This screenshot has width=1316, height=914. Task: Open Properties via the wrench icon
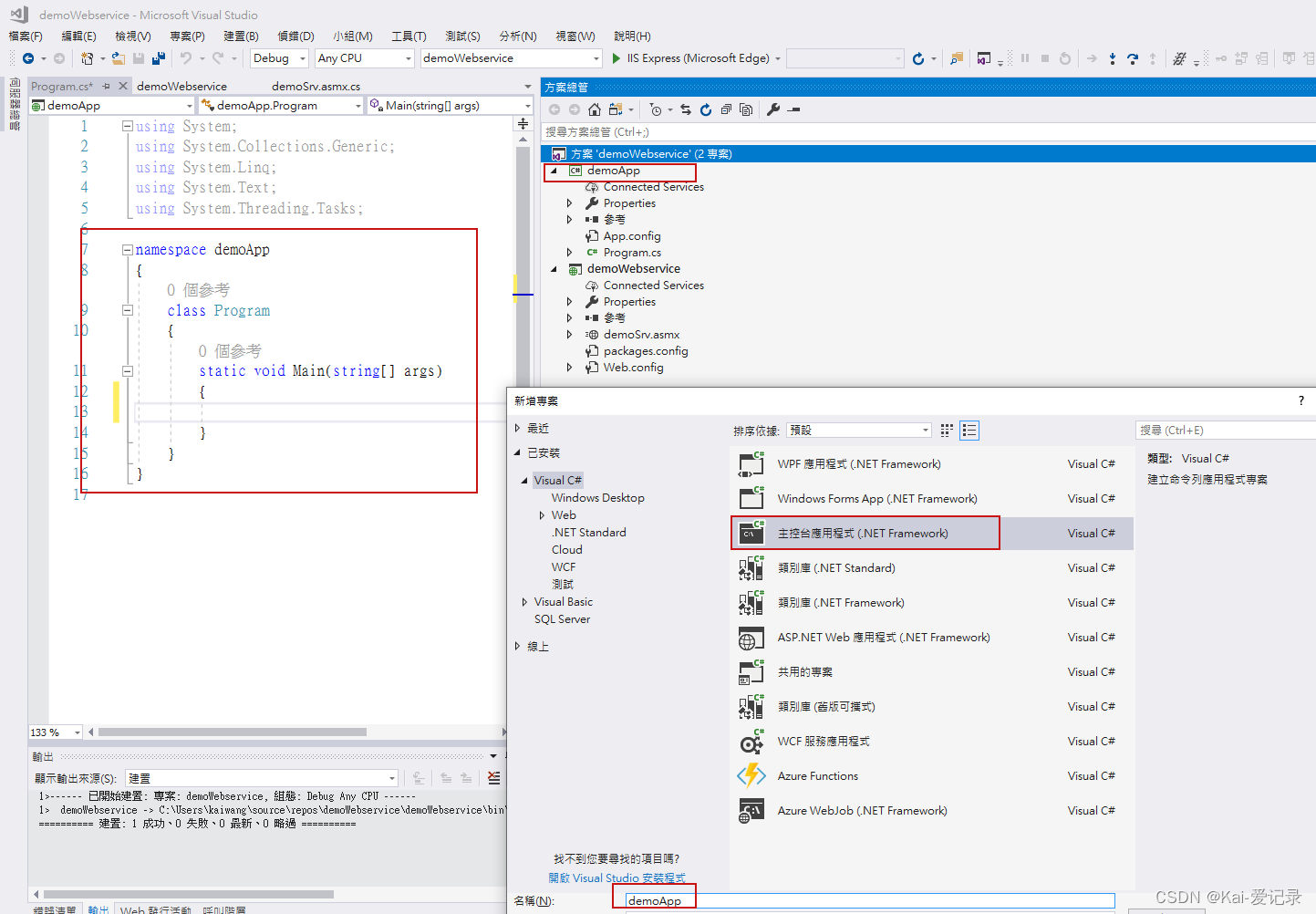tap(773, 109)
